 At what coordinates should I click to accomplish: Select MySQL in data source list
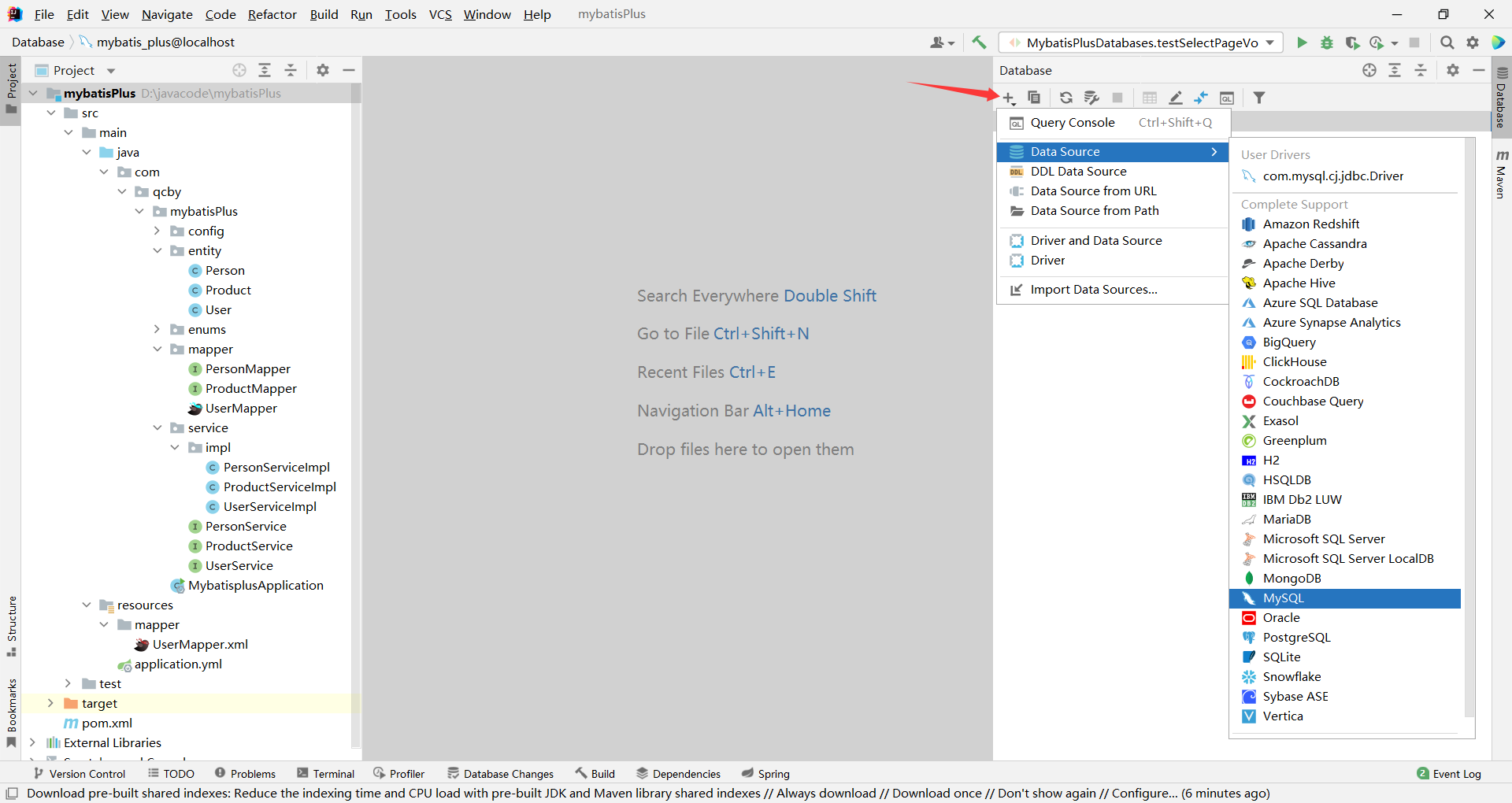click(x=1345, y=598)
